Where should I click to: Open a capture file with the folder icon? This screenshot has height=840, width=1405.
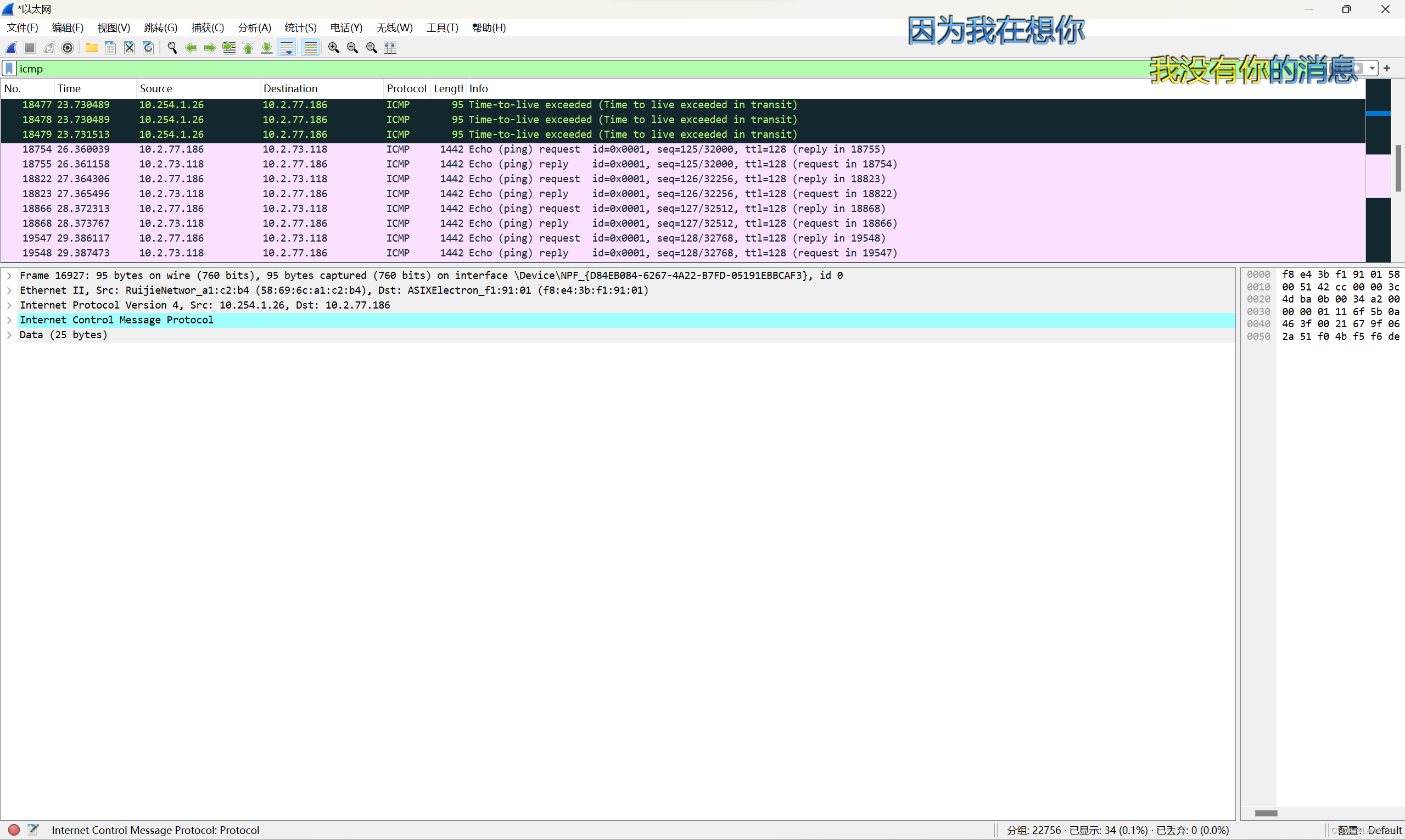(x=91, y=48)
